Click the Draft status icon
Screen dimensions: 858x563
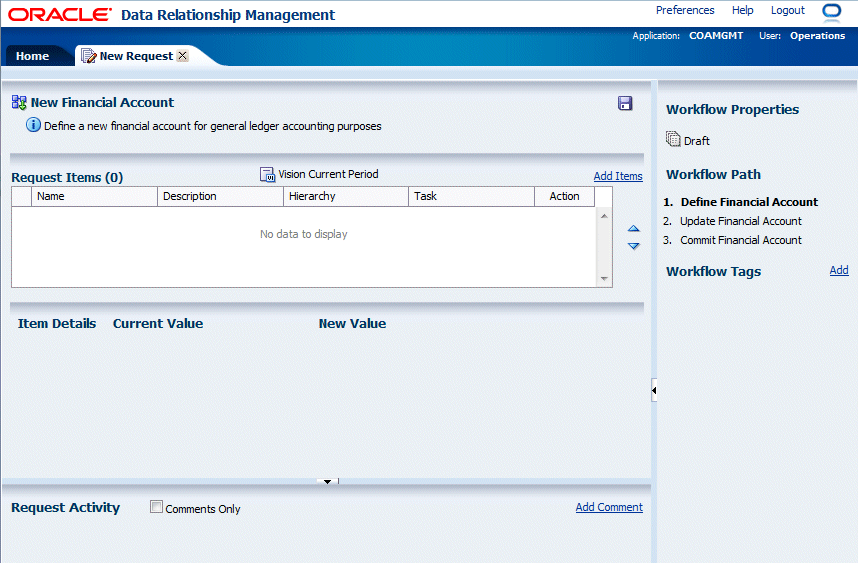(673, 139)
